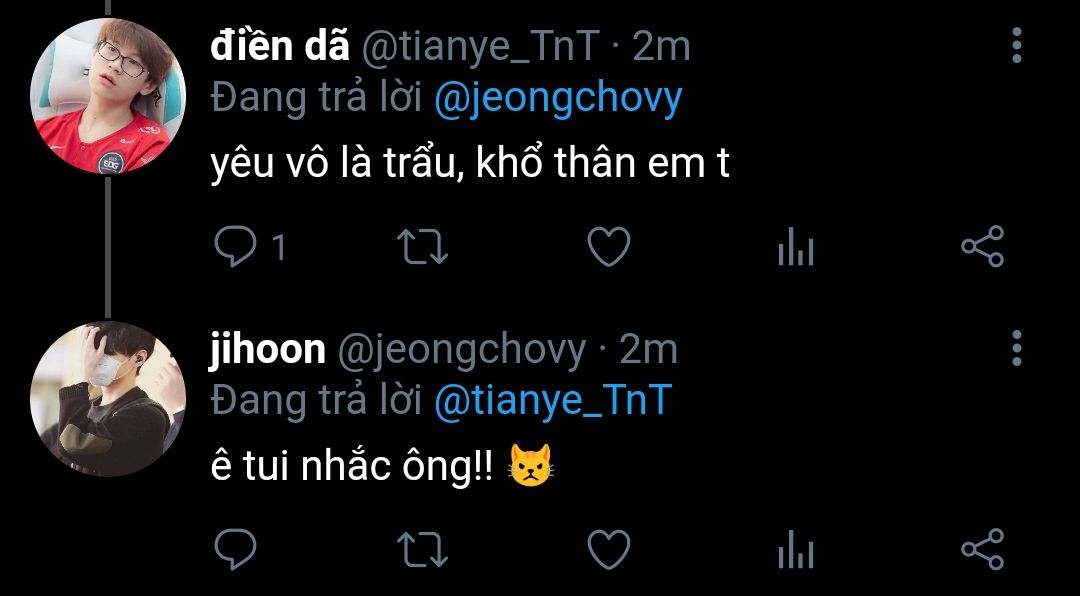View analytics for jihoon's tweet
1080x596 pixels.
[x=796, y=549]
